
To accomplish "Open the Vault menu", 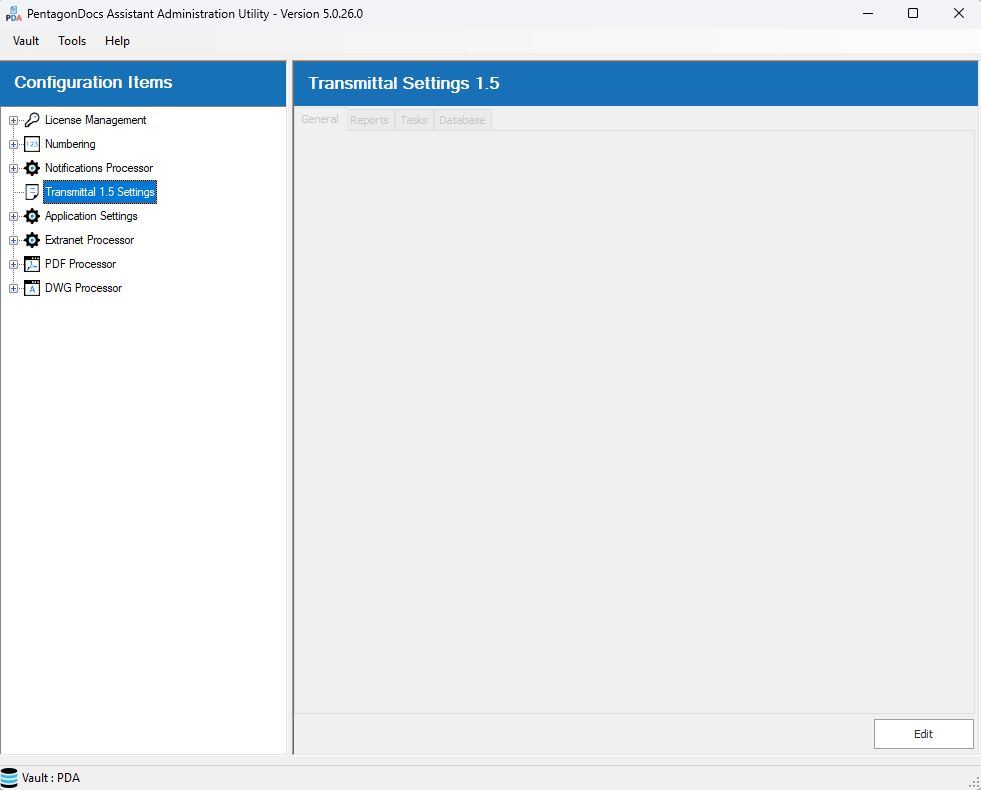I will (26, 41).
